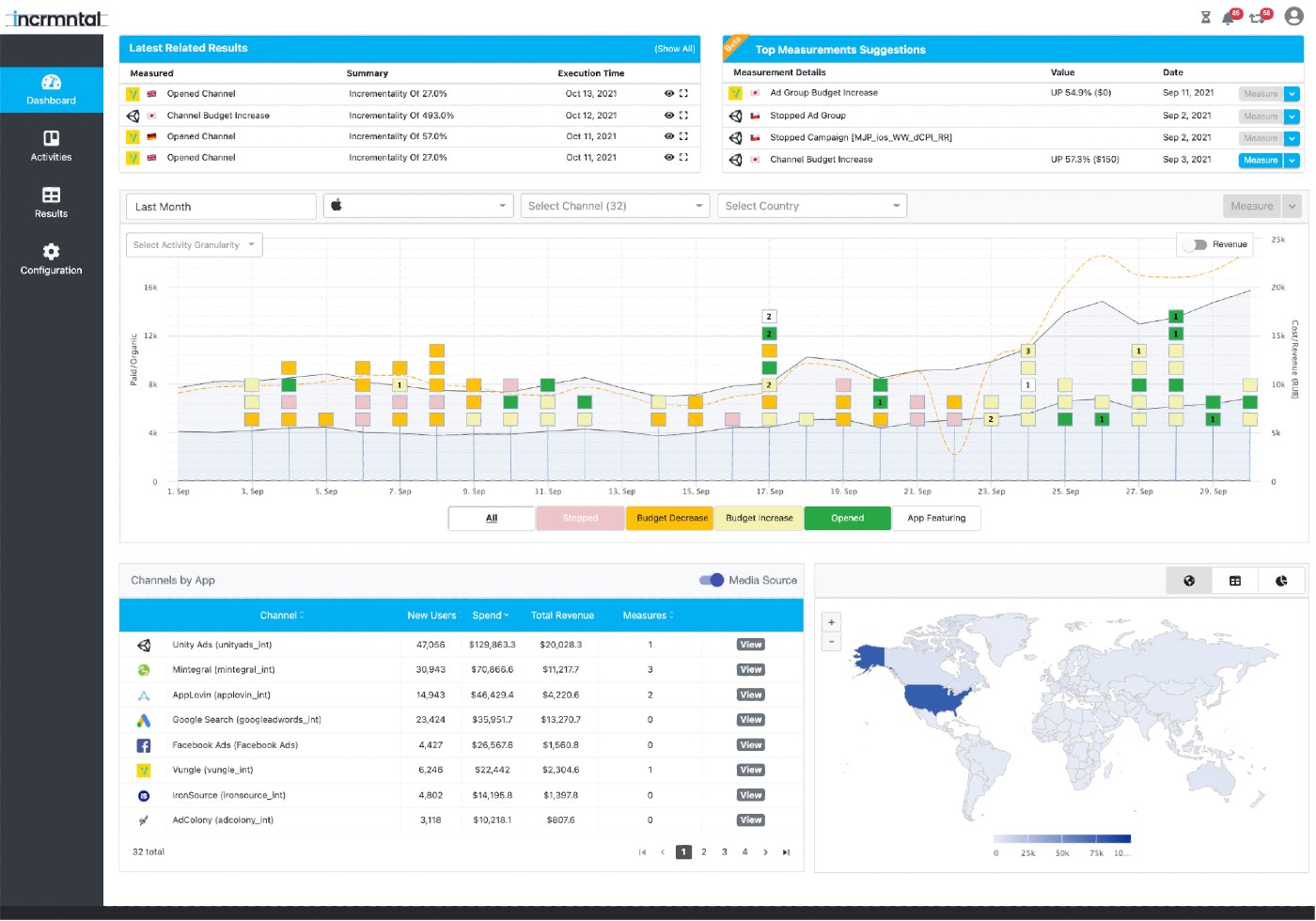Click View for Vungle row
The image size is (1316, 921).
click(x=750, y=771)
